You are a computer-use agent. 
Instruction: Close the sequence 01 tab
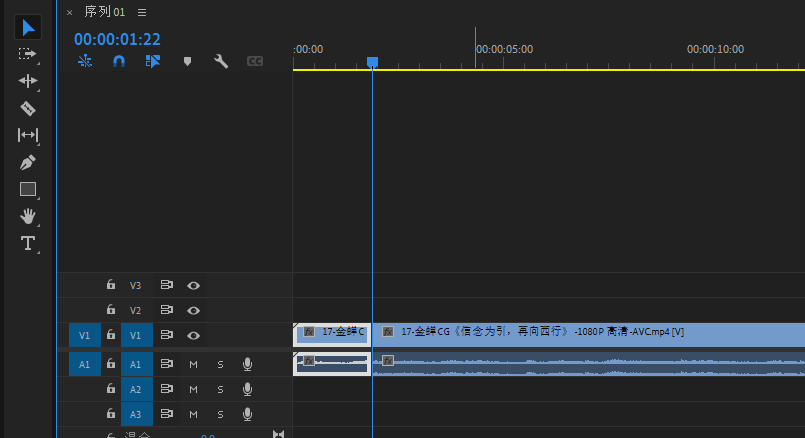coord(69,12)
